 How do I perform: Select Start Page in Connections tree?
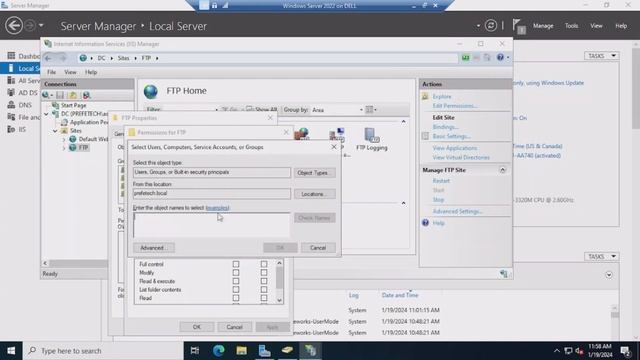73,105
